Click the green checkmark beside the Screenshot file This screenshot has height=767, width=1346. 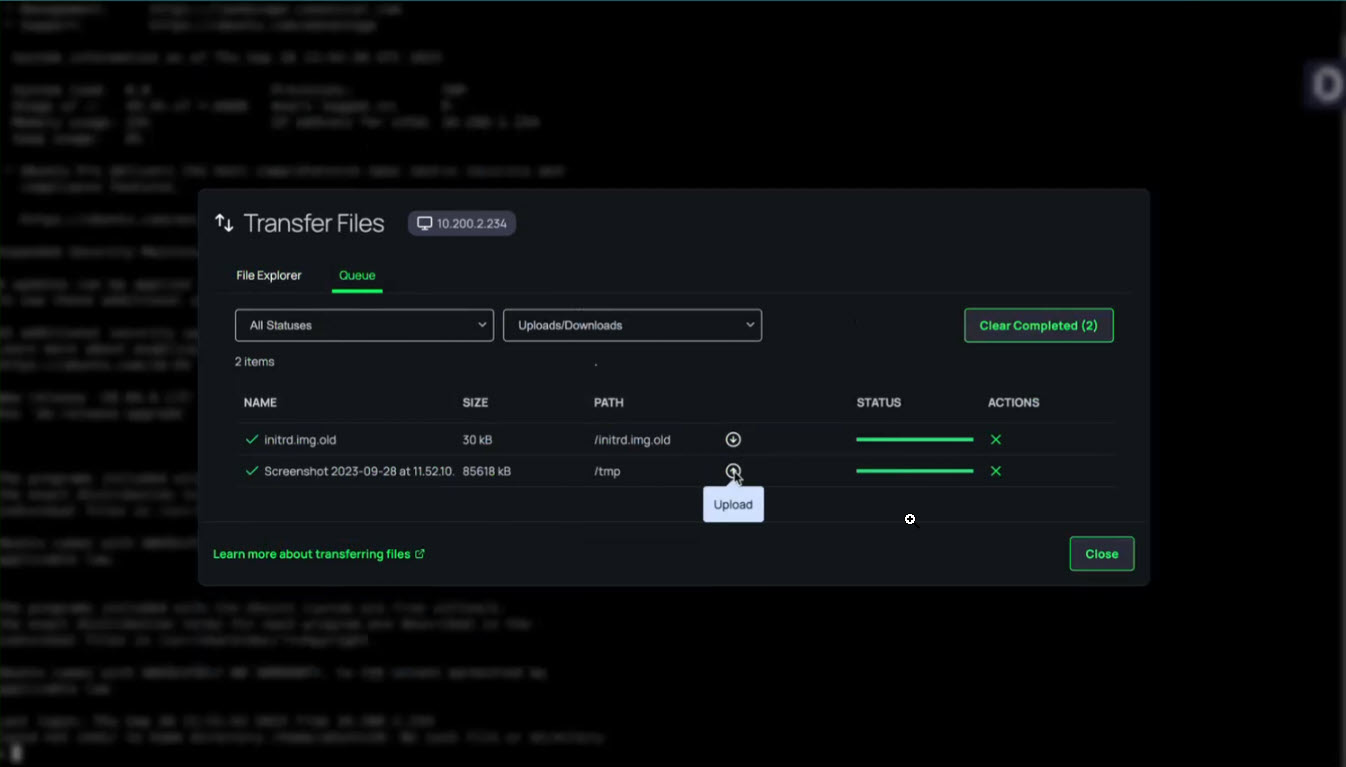[252, 471]
